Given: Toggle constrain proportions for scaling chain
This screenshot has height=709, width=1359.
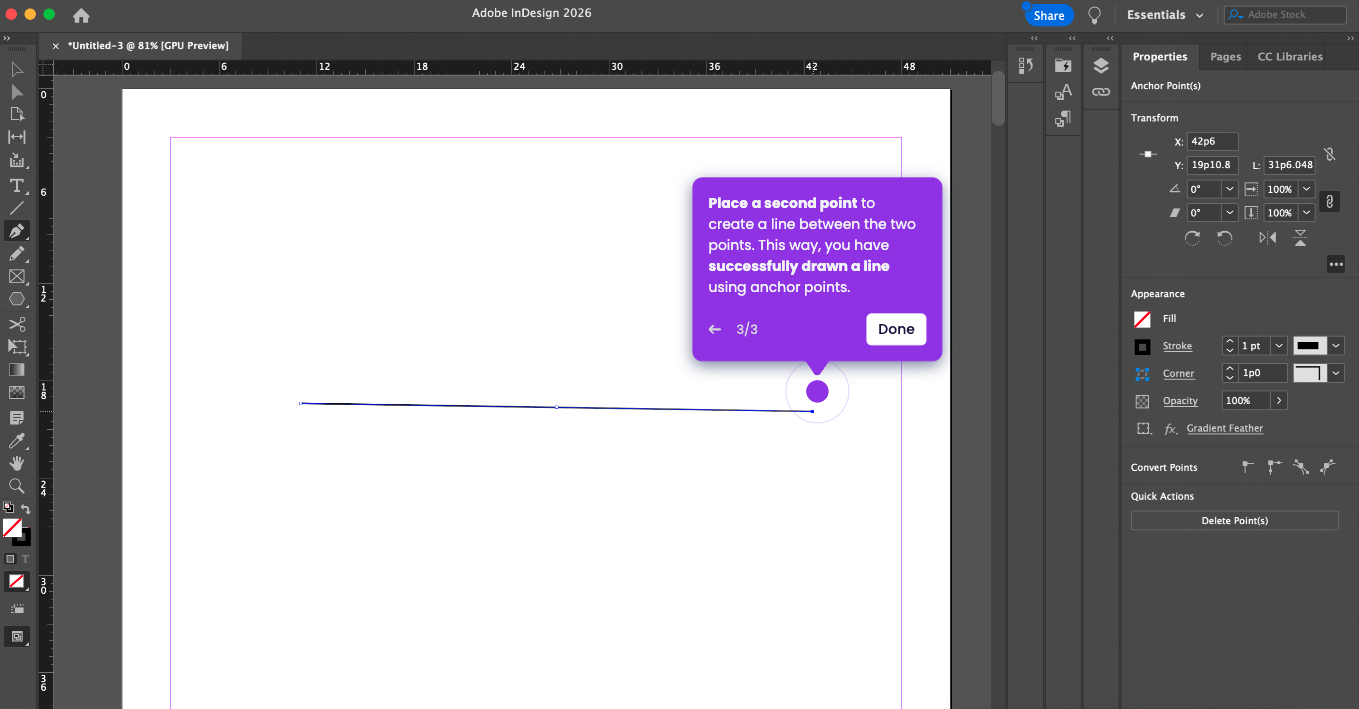Looking at the screenshot, I should (x=1329, y=201).
